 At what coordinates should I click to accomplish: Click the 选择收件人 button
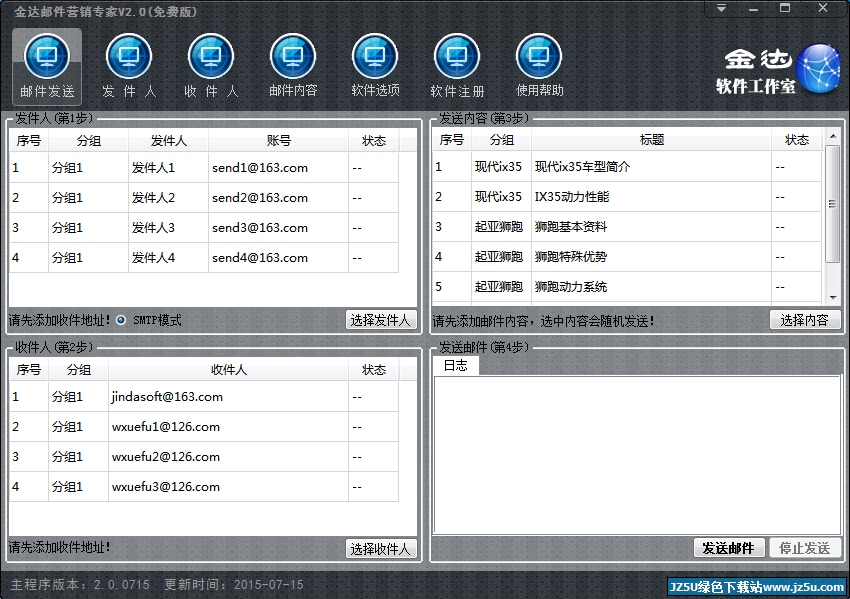(381, 549)
